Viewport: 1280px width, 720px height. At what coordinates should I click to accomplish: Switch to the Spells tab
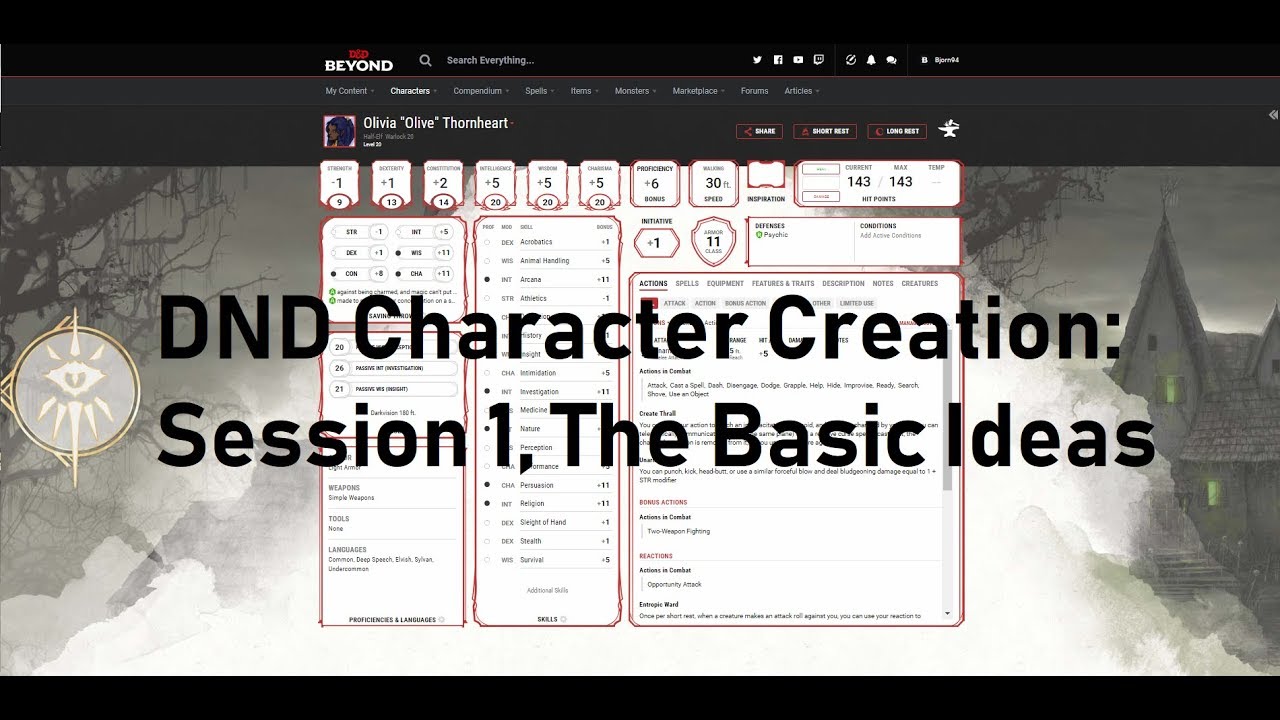(687, 284)
